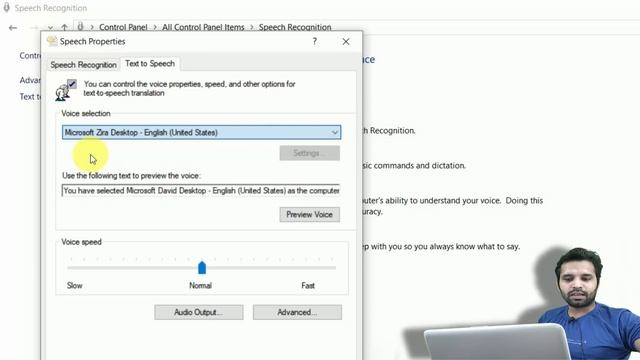Click All Control Panel Items breadcrumb
Screen dimensions: 640x360
pos(203,27)
